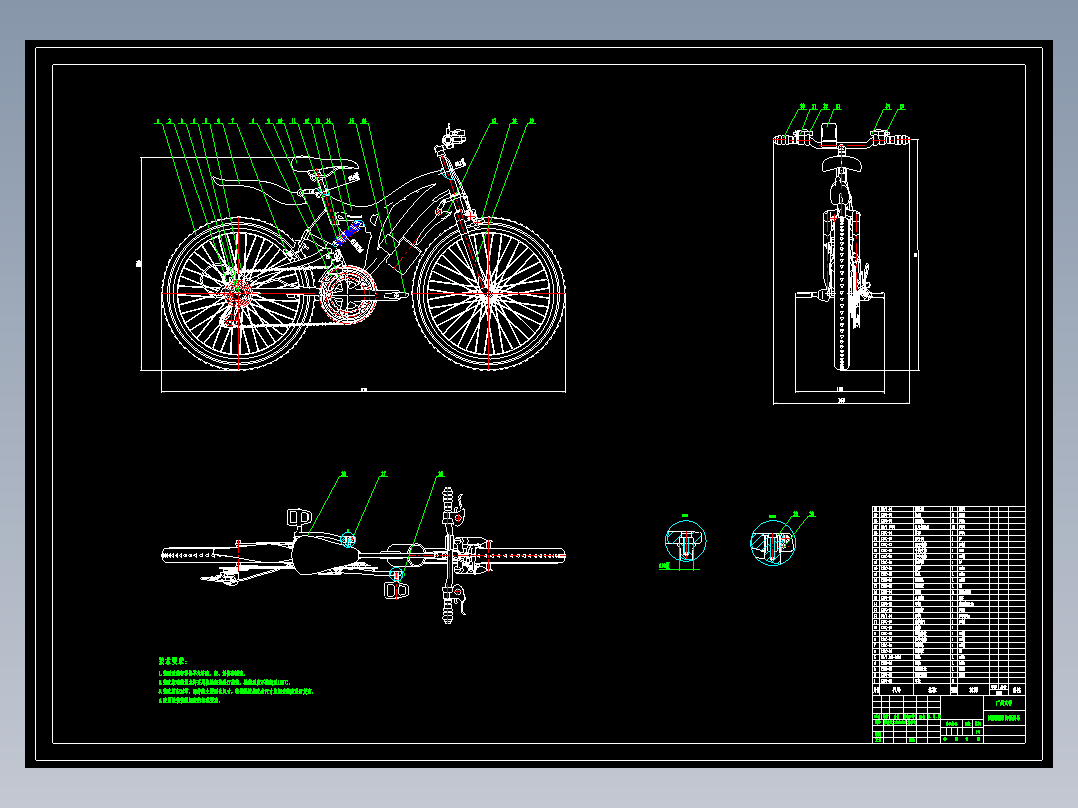This screenshot has height=808, width=1078.
Task: Click the lower pedal in the top view
Action: (396, 591)
